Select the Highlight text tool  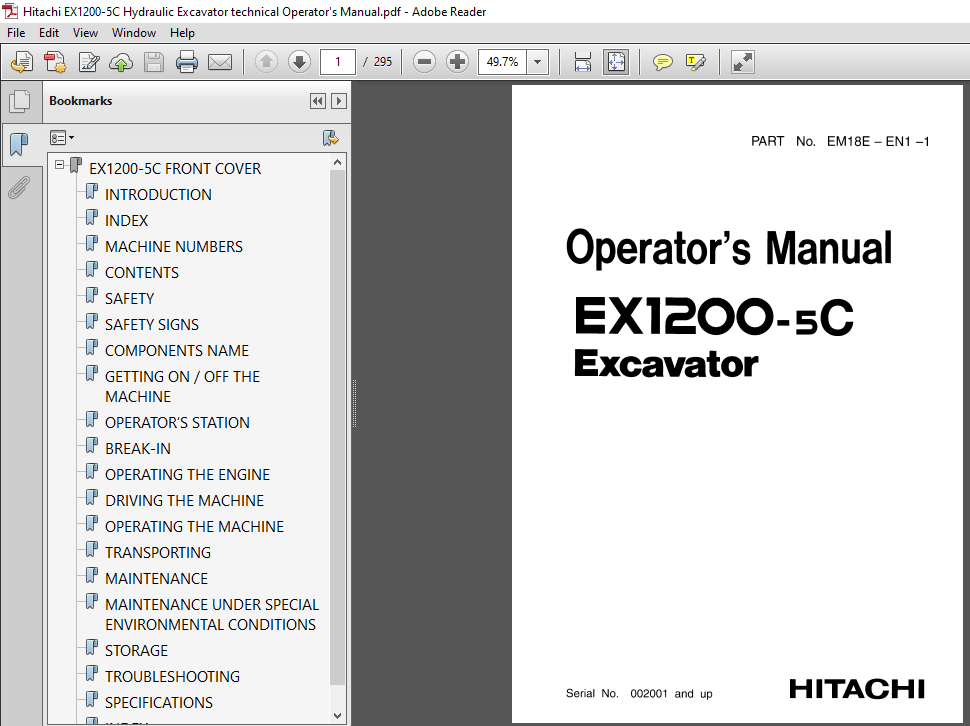tap(696, 62)
